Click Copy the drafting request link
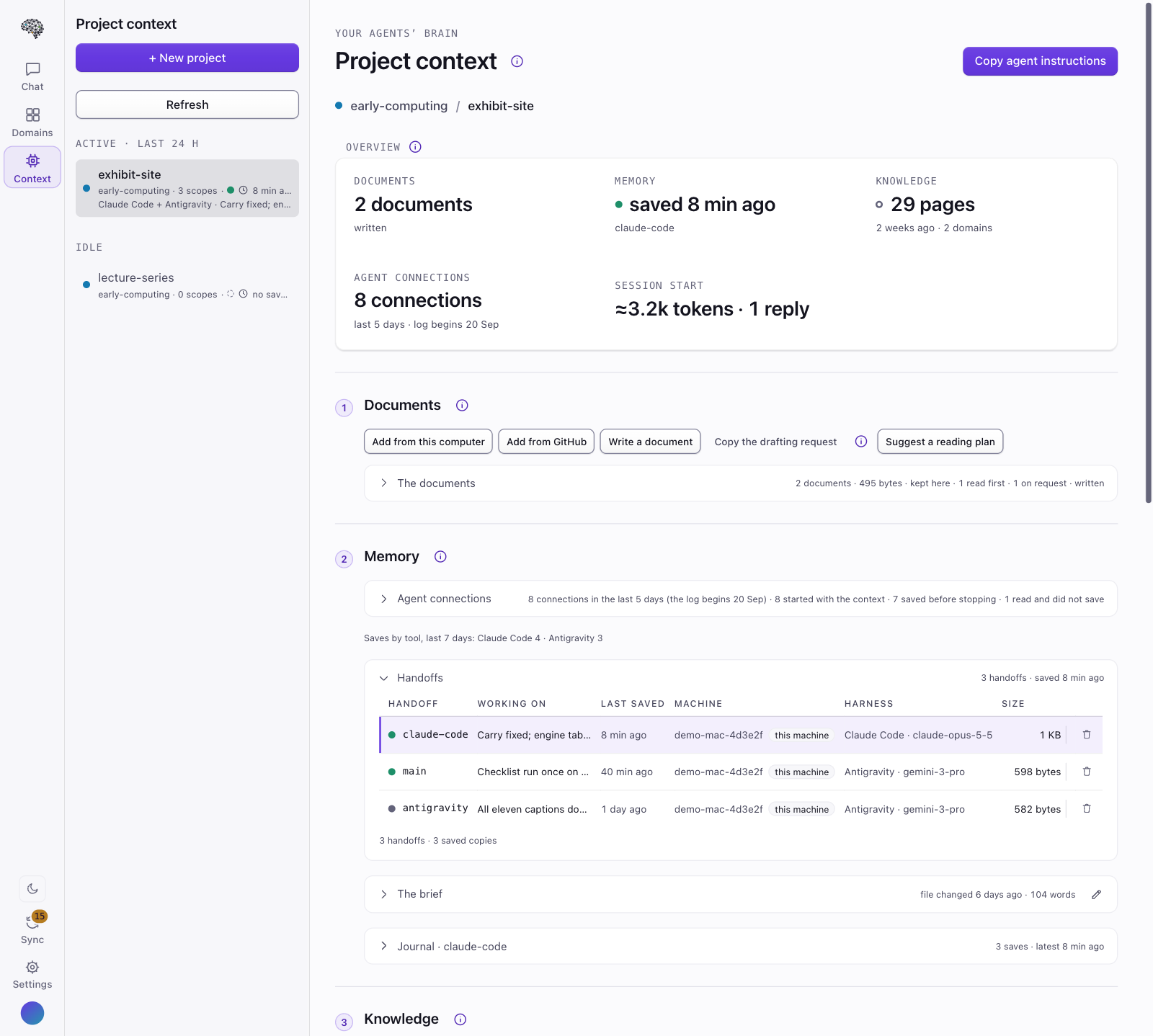This screenshot has height=1036, width=1153. click(x=775, y=442)
